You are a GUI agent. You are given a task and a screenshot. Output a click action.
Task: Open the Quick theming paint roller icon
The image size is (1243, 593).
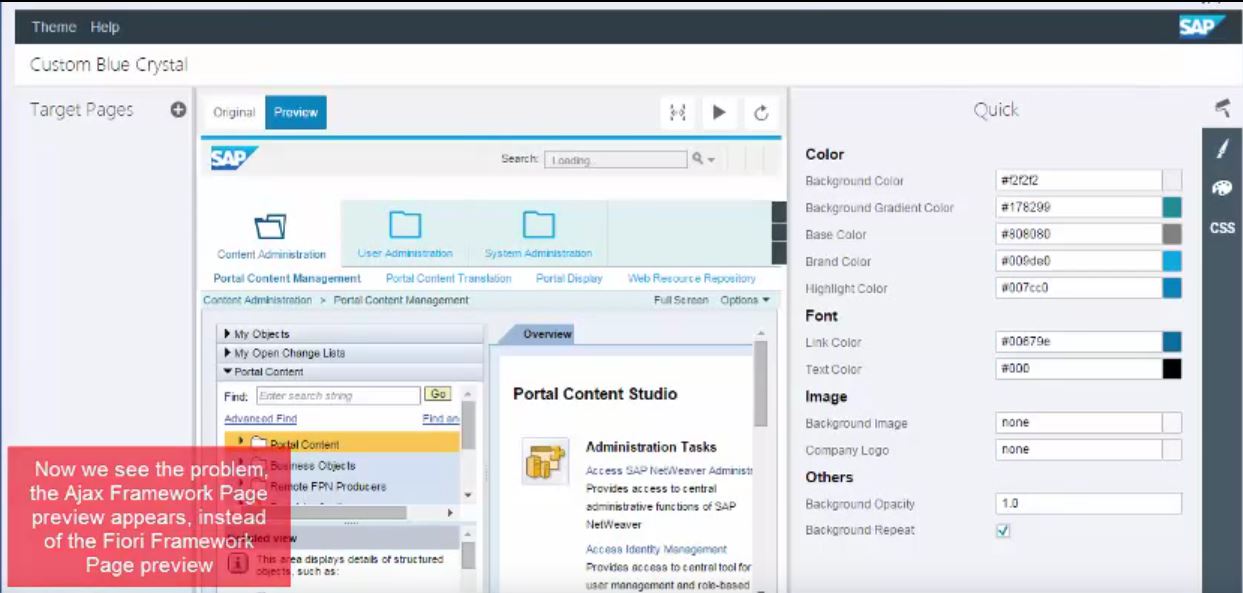1222,108
